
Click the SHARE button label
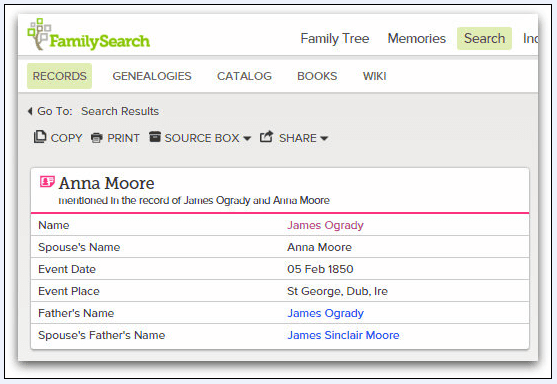pos(298,138)
